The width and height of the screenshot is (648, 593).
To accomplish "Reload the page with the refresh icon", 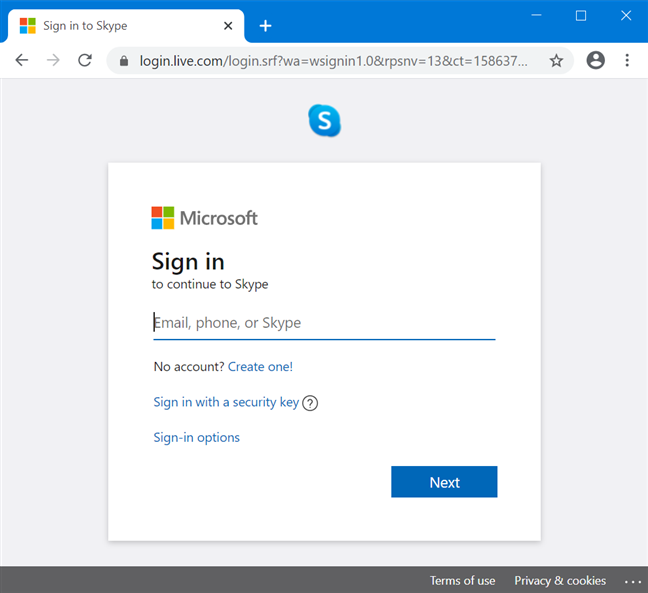I will pos(85,60).
